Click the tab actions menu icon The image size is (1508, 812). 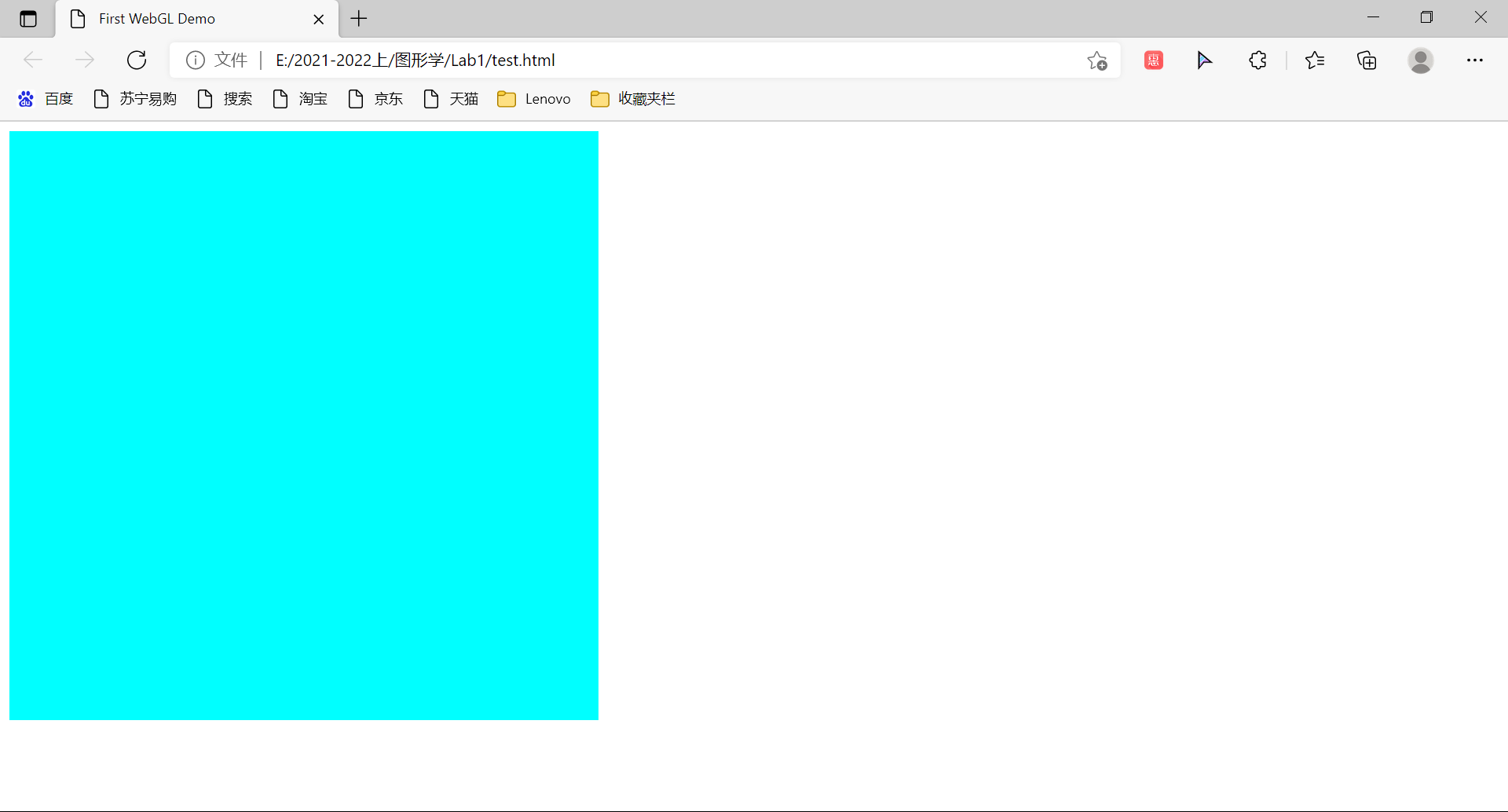pyautogui.click(x=28, y=19)
